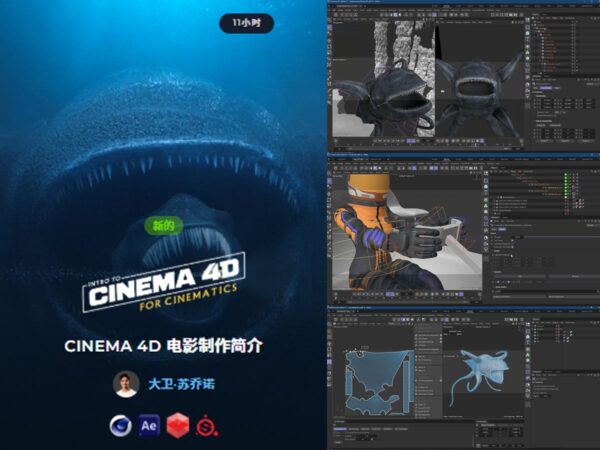Open instructor 大卫·苏乔诺 profile link

click(181, 384)
